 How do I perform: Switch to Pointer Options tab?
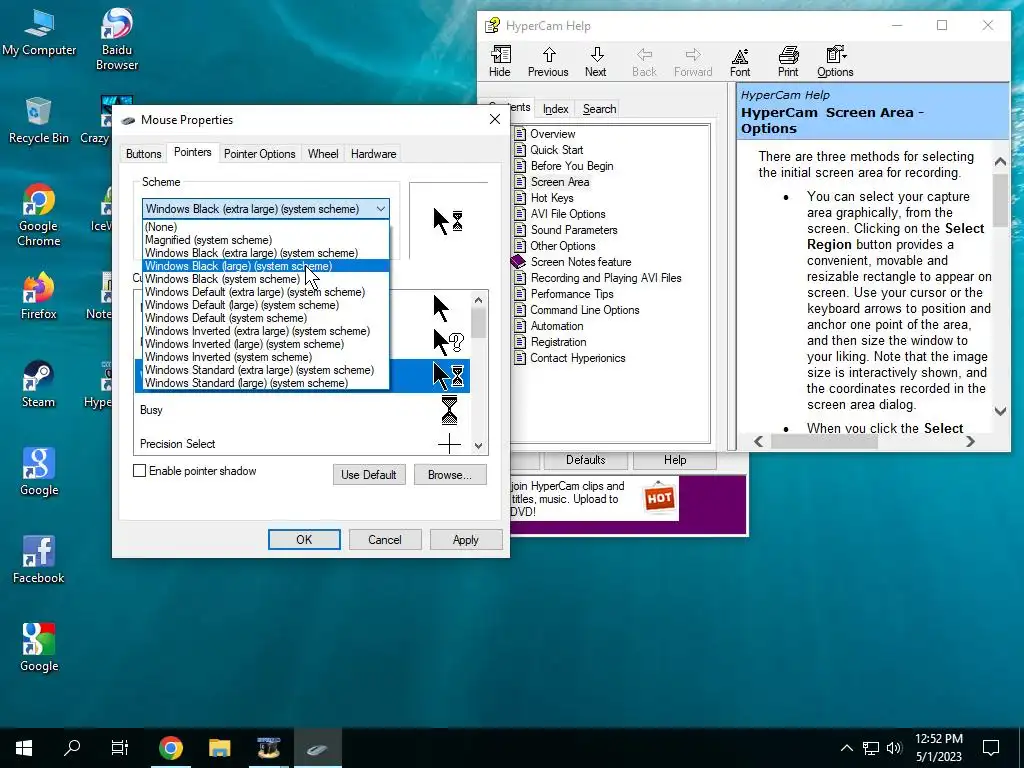pyautogui.click(x=259, y=154)
